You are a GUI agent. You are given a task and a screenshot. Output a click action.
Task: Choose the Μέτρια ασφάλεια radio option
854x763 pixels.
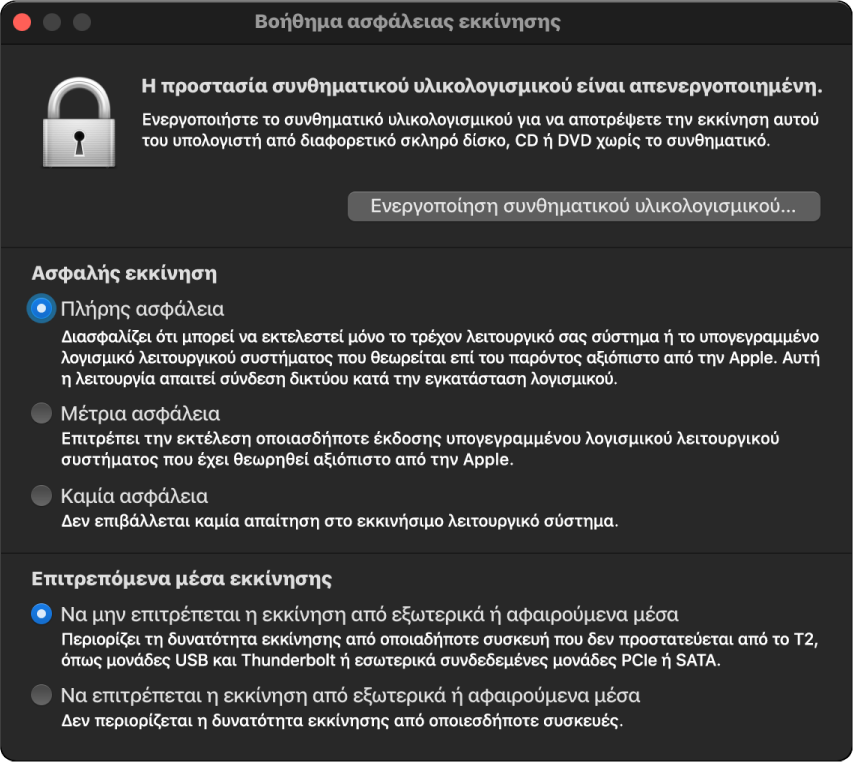[x=40, y=413]
